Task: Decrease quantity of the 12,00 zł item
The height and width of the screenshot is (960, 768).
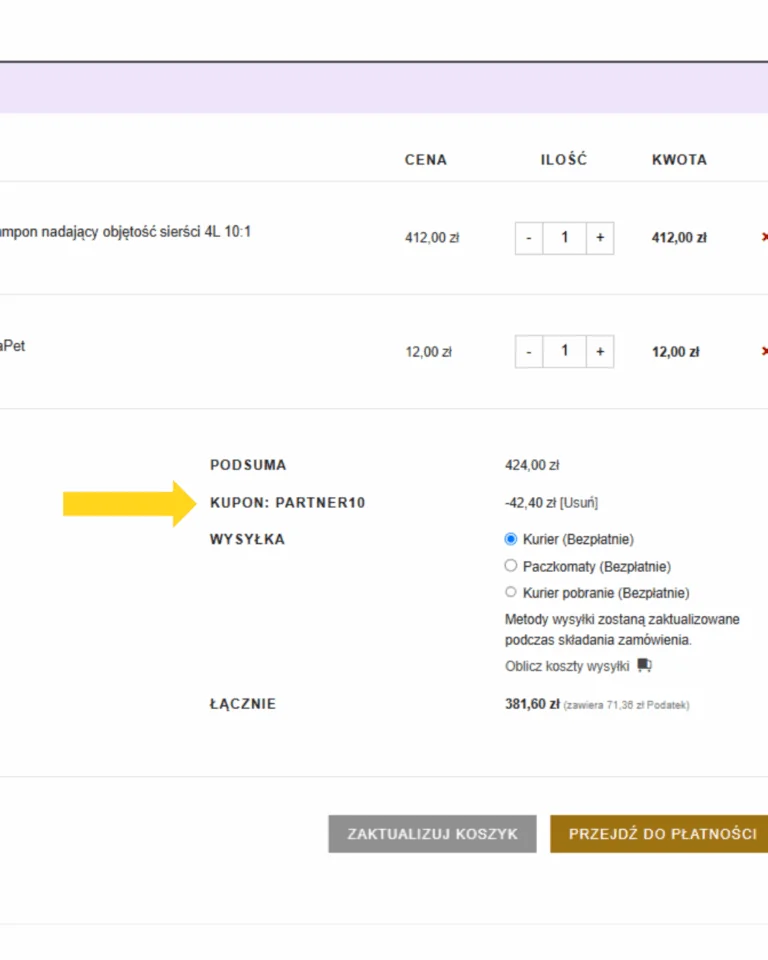Action: [x=529, y=351]
